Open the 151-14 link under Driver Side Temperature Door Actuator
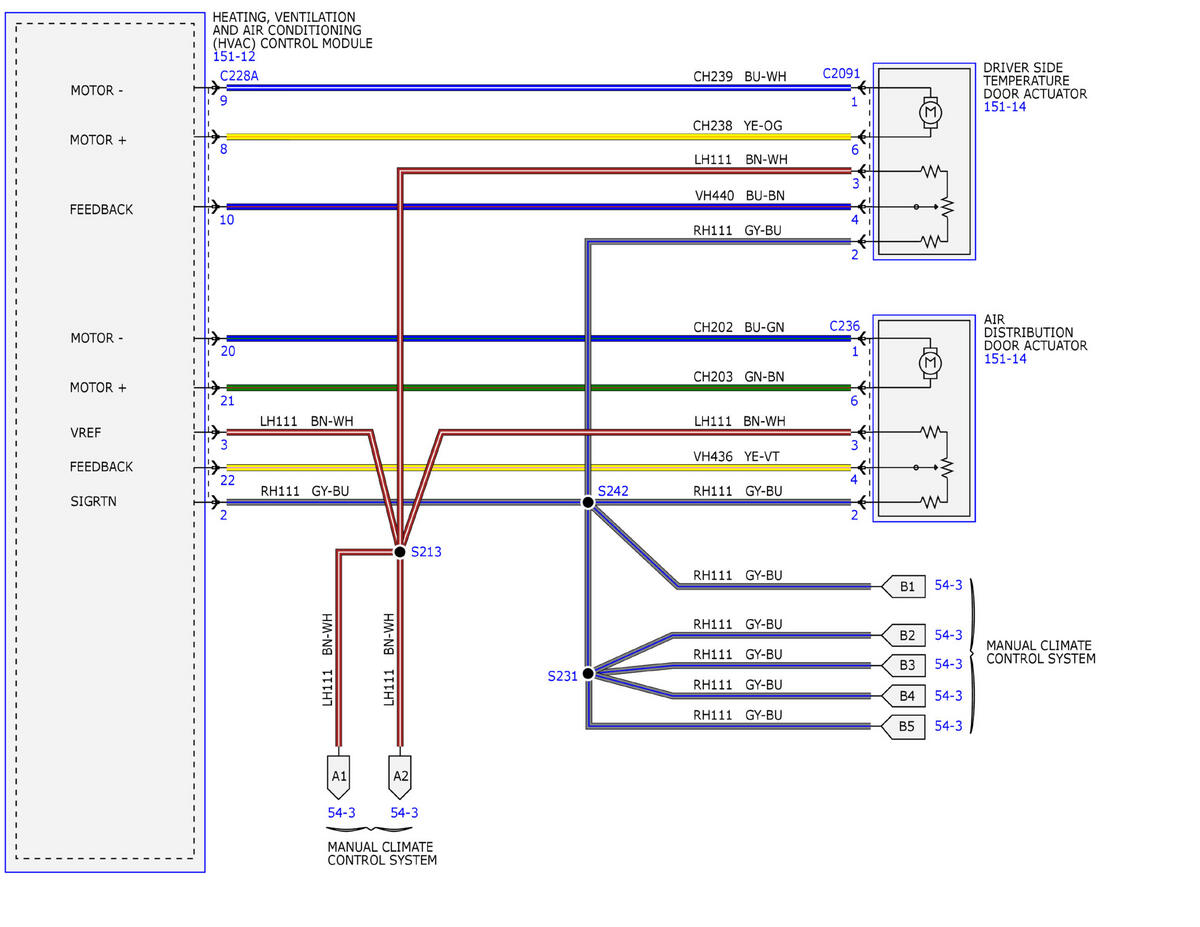The width and height of the screenshot is (1200, 927). pyautogui.click(x=1004, y=107)
